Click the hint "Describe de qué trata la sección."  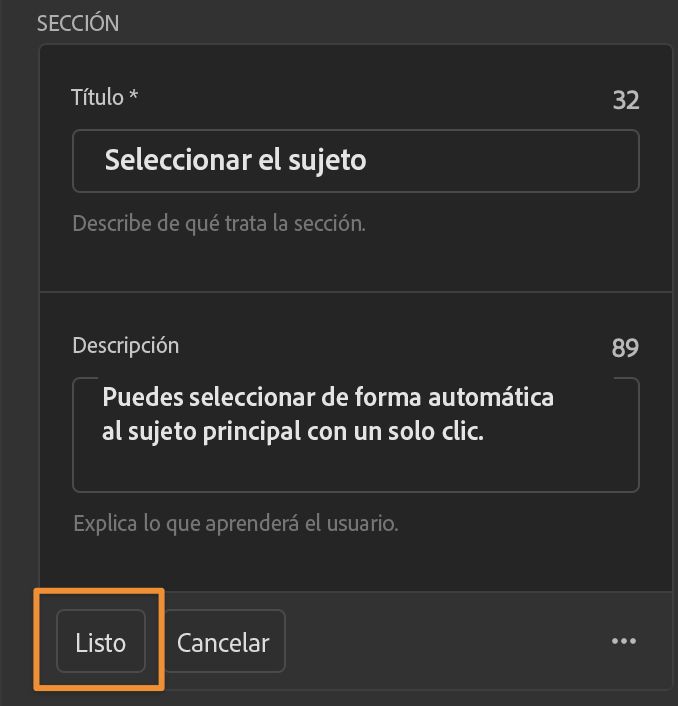[219, 223]
